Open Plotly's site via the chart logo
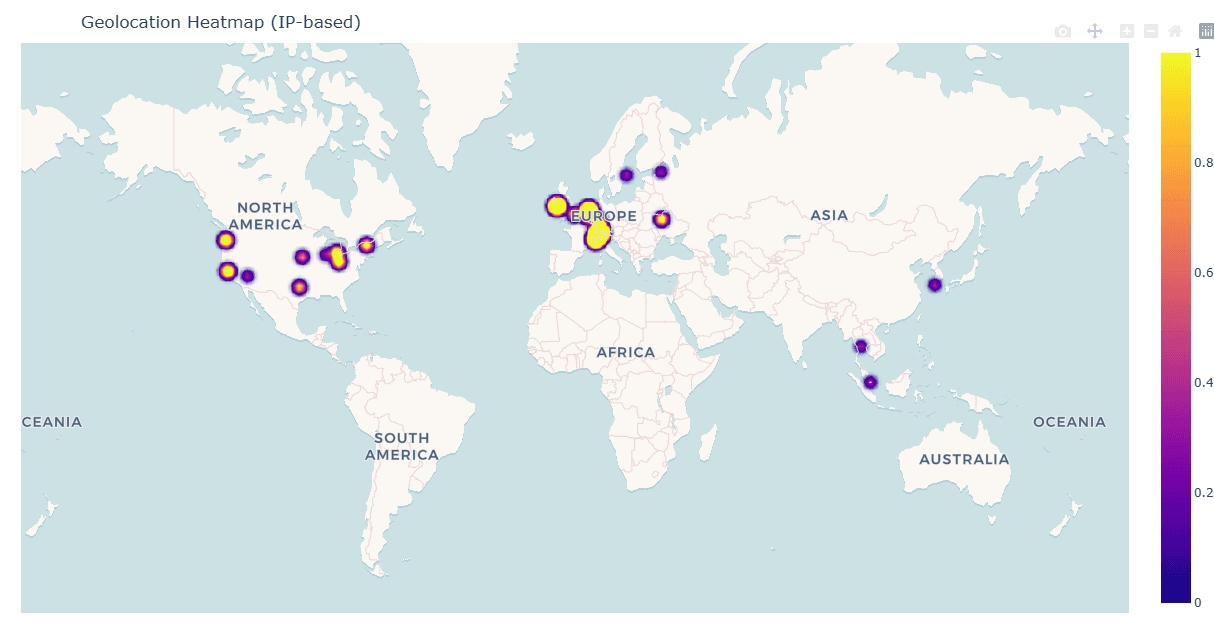1214x626 pixels. click(1205, 31)
